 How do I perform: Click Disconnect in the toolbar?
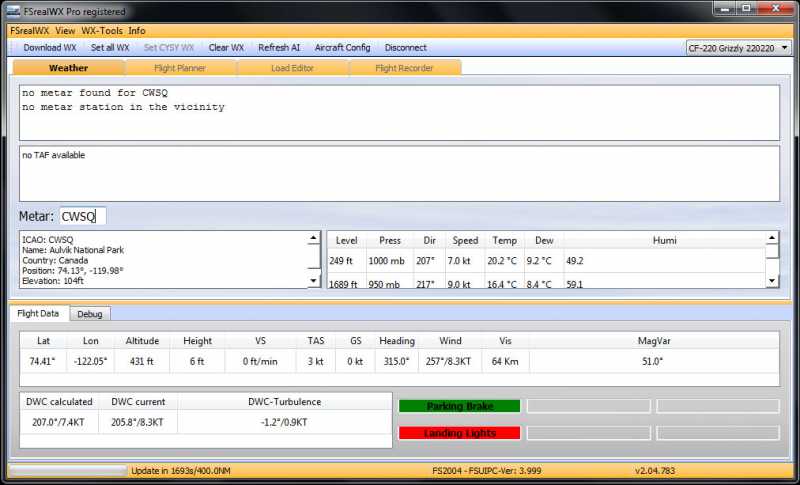405,47
